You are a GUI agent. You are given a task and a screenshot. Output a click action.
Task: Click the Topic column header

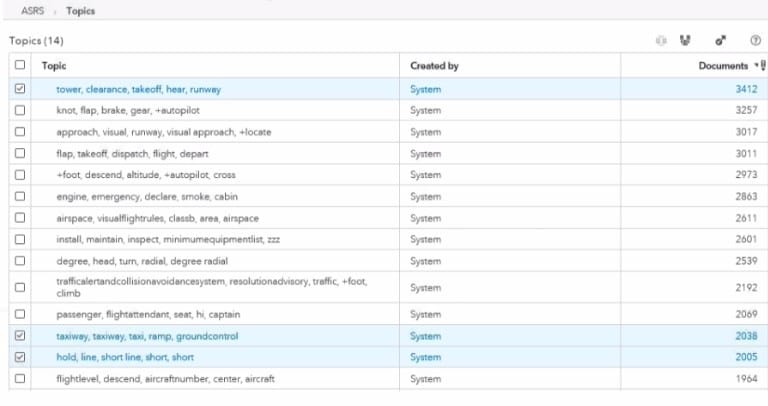pyautogui.click(x=54, y=66)
